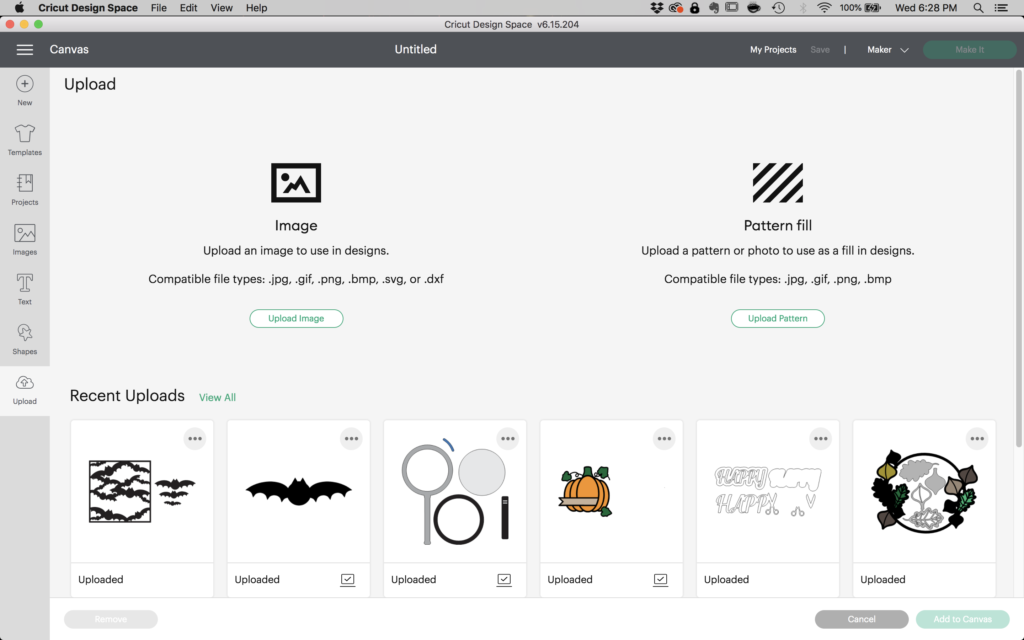1024x640 pixels.
Task: Select the magnifying glass upload thumbnail
Action: 455,492
